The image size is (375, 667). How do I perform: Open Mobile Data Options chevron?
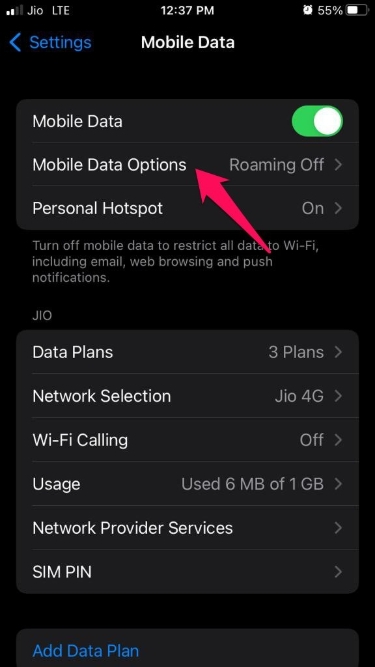tap(338, 165)
